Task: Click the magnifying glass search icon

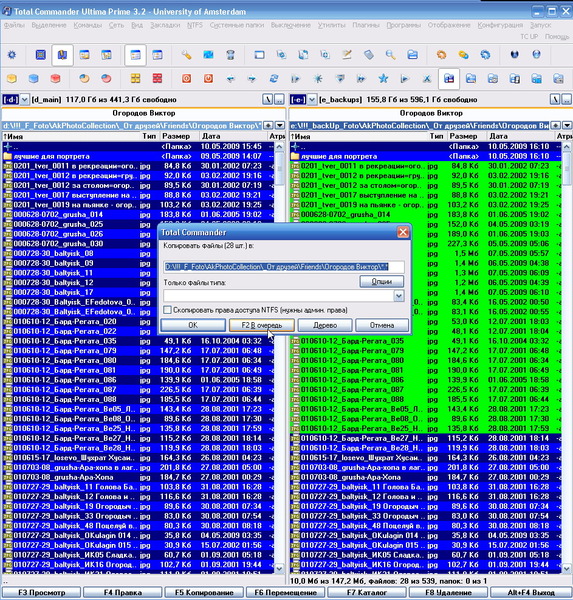Action: coord(390,55)
